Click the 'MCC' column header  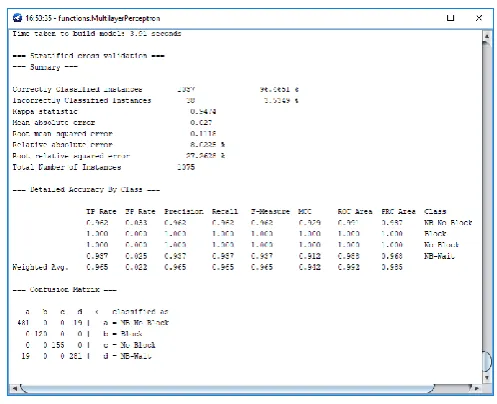pos(305,211)
